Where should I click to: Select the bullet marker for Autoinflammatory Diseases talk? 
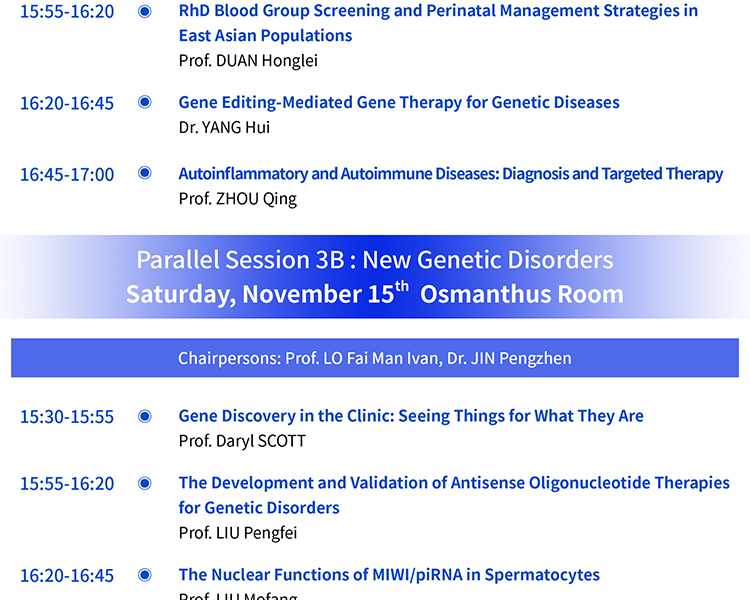(144, 173)
